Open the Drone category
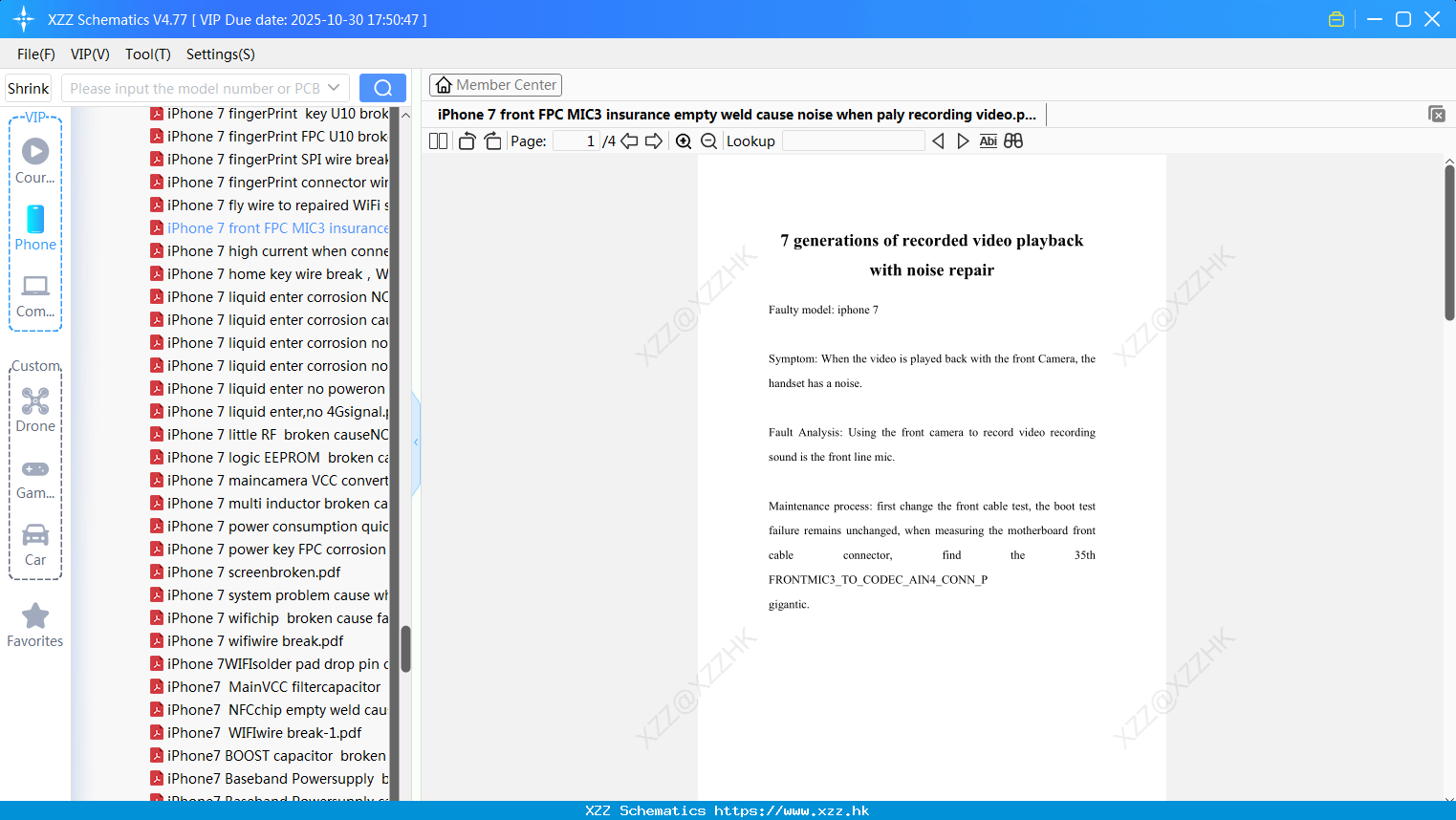This screenshot has height=820, width=1456. pyautogui.click(x=35, y=410)
